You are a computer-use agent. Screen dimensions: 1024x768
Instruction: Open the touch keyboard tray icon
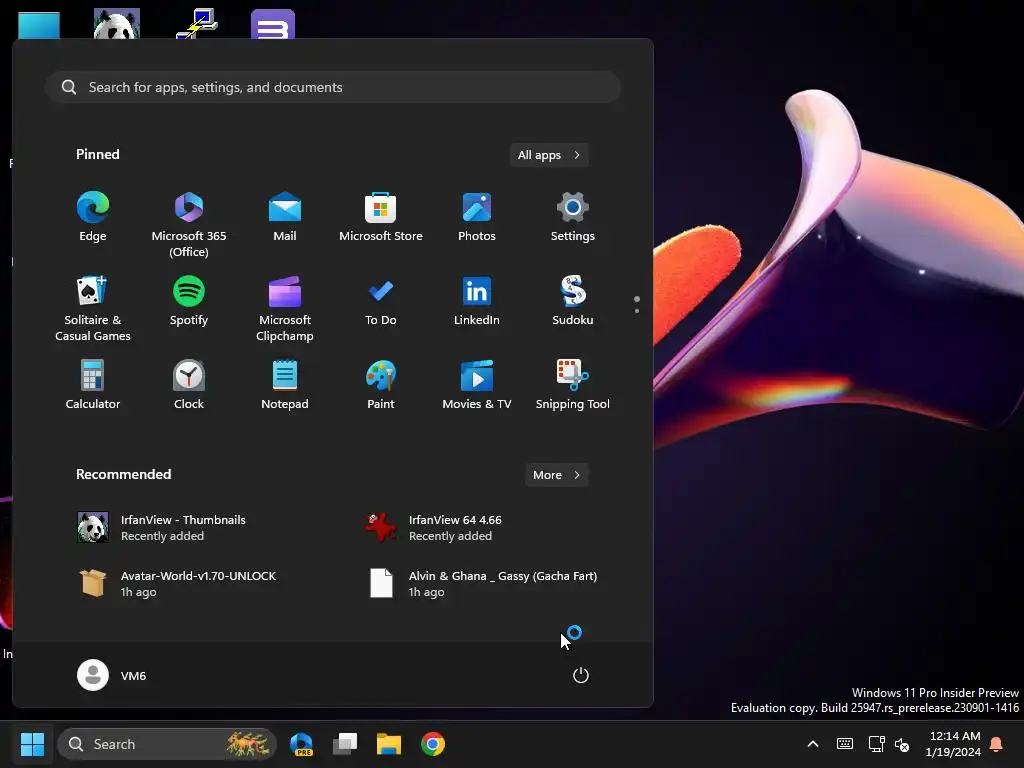[844, 744]
